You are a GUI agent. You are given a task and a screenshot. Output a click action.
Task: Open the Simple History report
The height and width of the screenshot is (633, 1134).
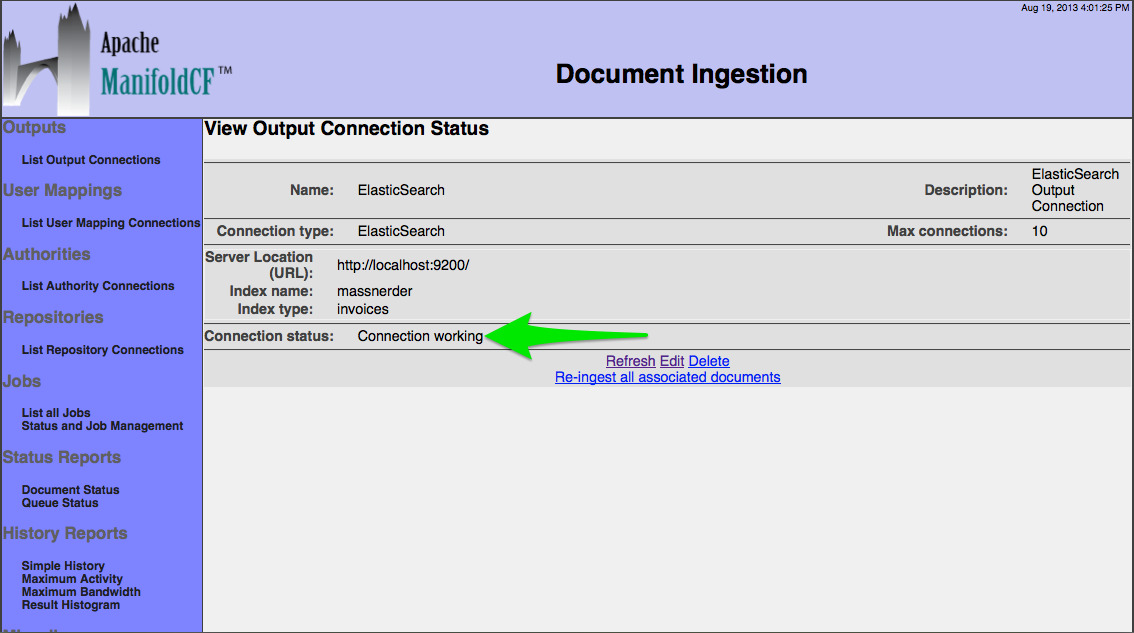63,566
